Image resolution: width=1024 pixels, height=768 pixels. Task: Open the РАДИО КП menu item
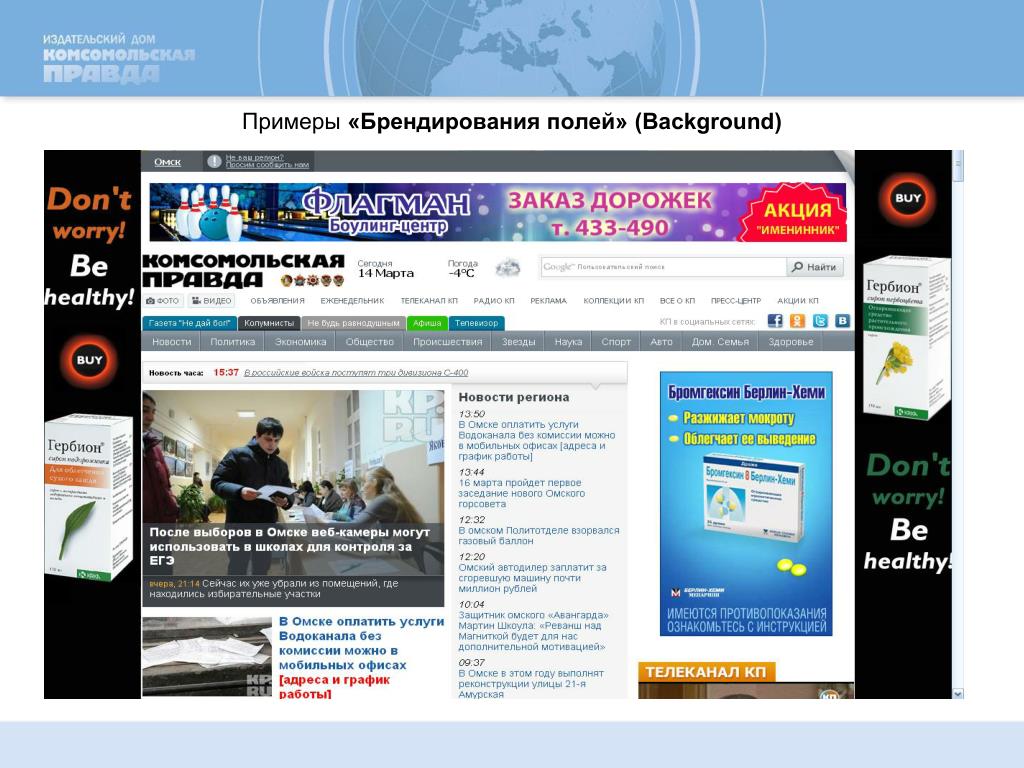click(494, 300)
